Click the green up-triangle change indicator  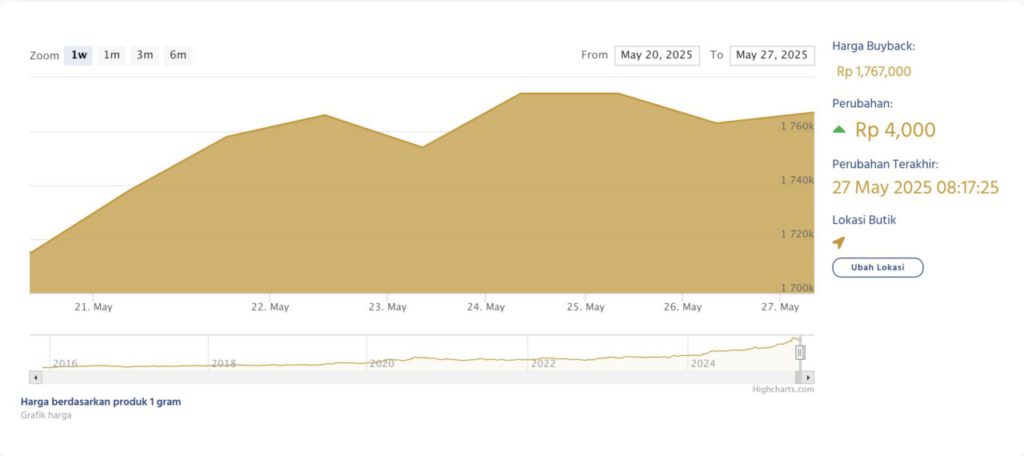[839, 129]
